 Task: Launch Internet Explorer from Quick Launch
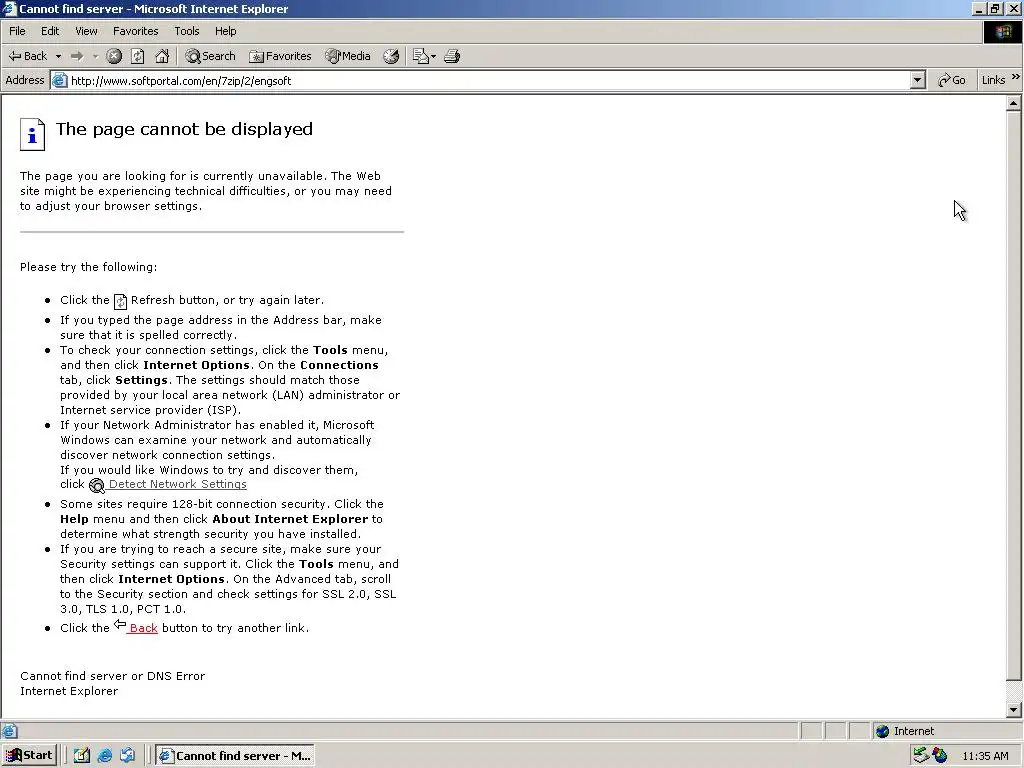pyautogui.click(x=104, y=756)
